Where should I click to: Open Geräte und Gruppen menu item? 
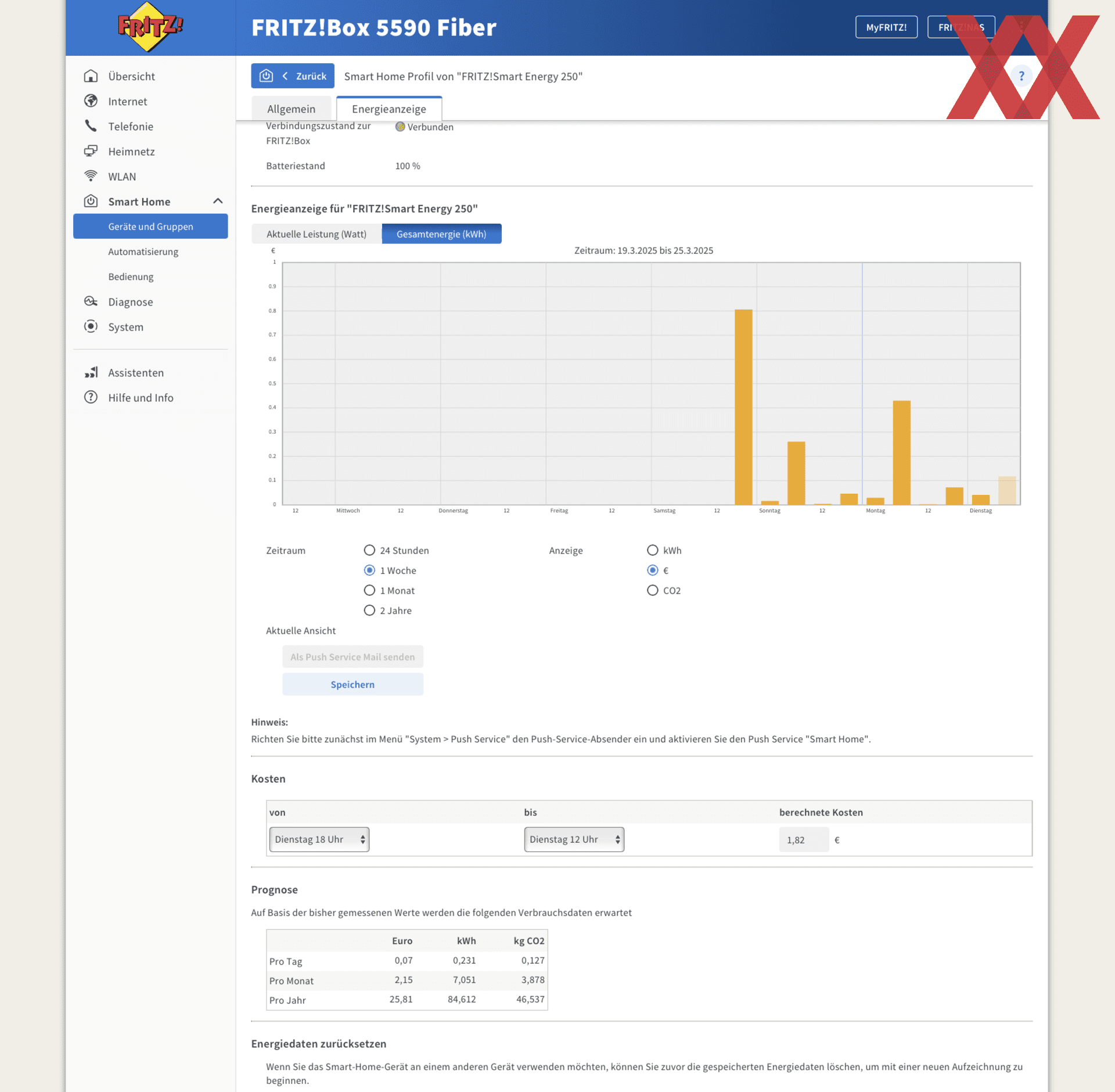click(x=150, y=226)
